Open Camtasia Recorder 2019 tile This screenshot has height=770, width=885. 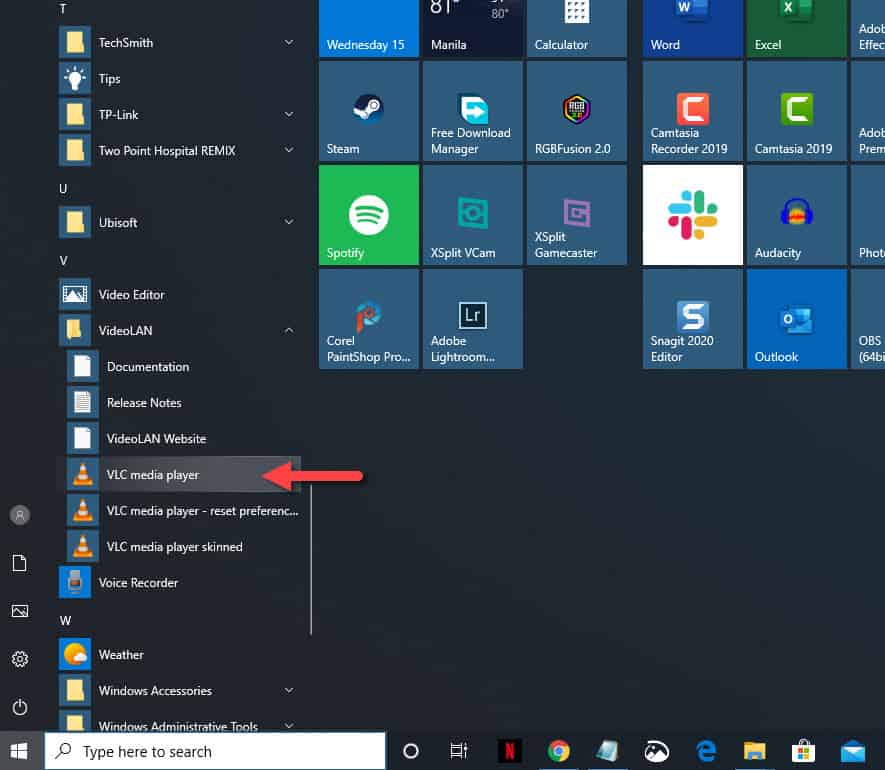click(x=693, y=111)
